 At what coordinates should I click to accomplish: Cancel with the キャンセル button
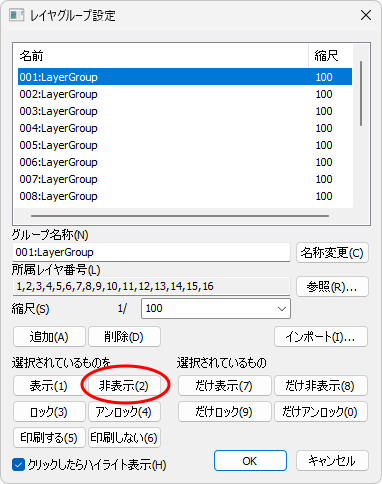pos(332,461)
